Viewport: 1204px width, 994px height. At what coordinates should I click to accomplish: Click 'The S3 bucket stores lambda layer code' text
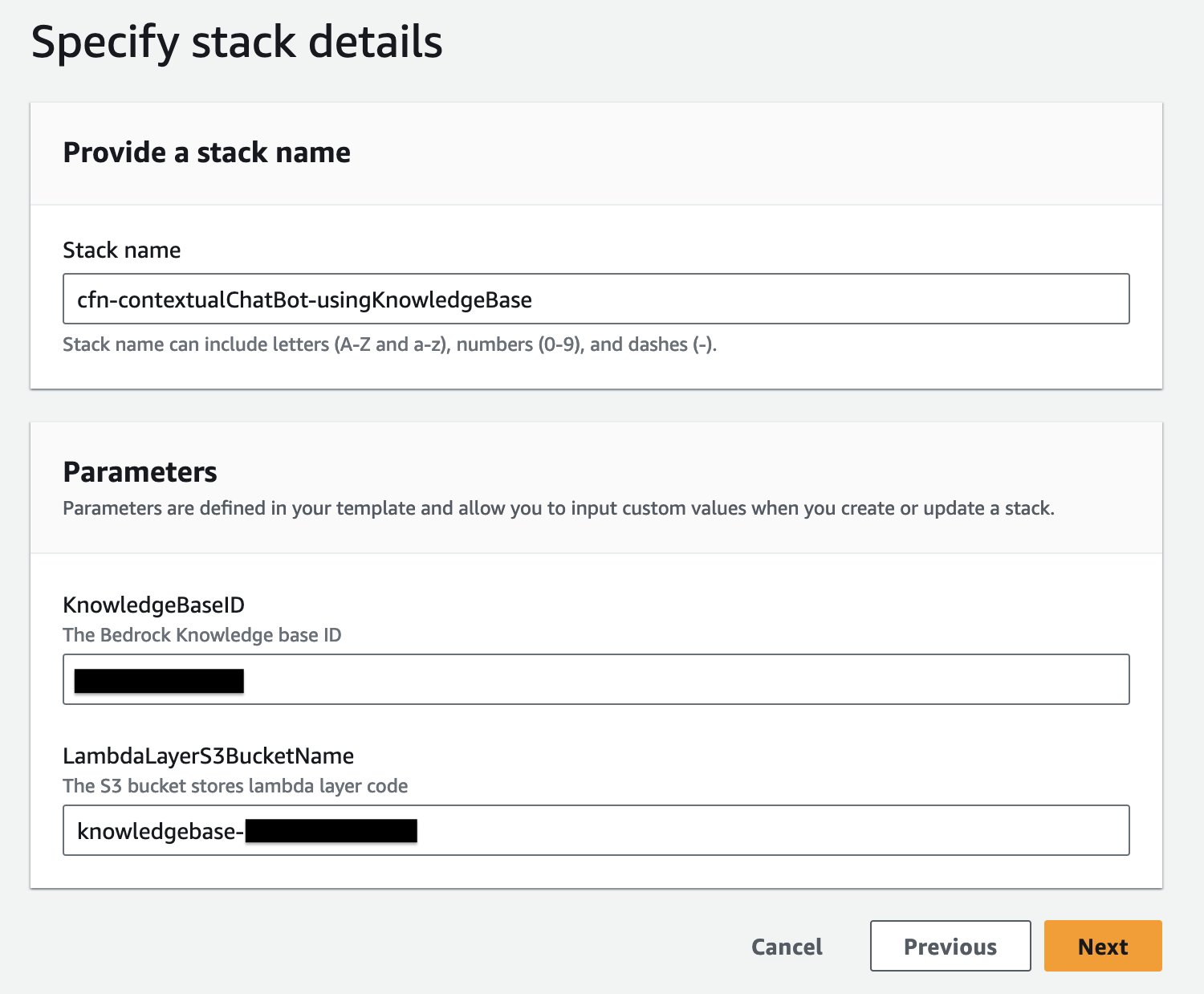pos(236,786)
